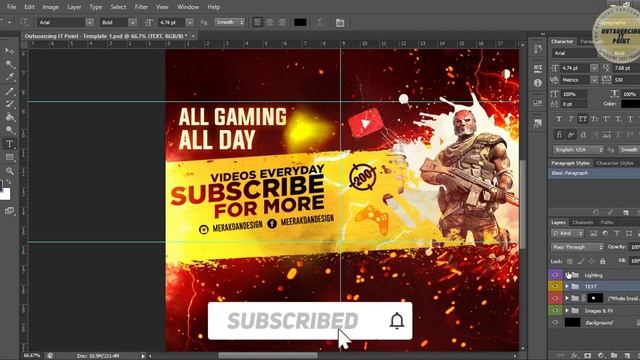The height and width of the screenshot is (360, 640).
Task: Select the Magic Wand tool
Action: 9,64
